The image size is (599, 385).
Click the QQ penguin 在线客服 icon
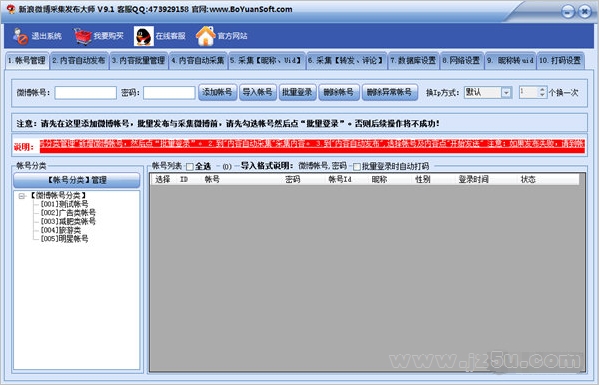point(144,36)
